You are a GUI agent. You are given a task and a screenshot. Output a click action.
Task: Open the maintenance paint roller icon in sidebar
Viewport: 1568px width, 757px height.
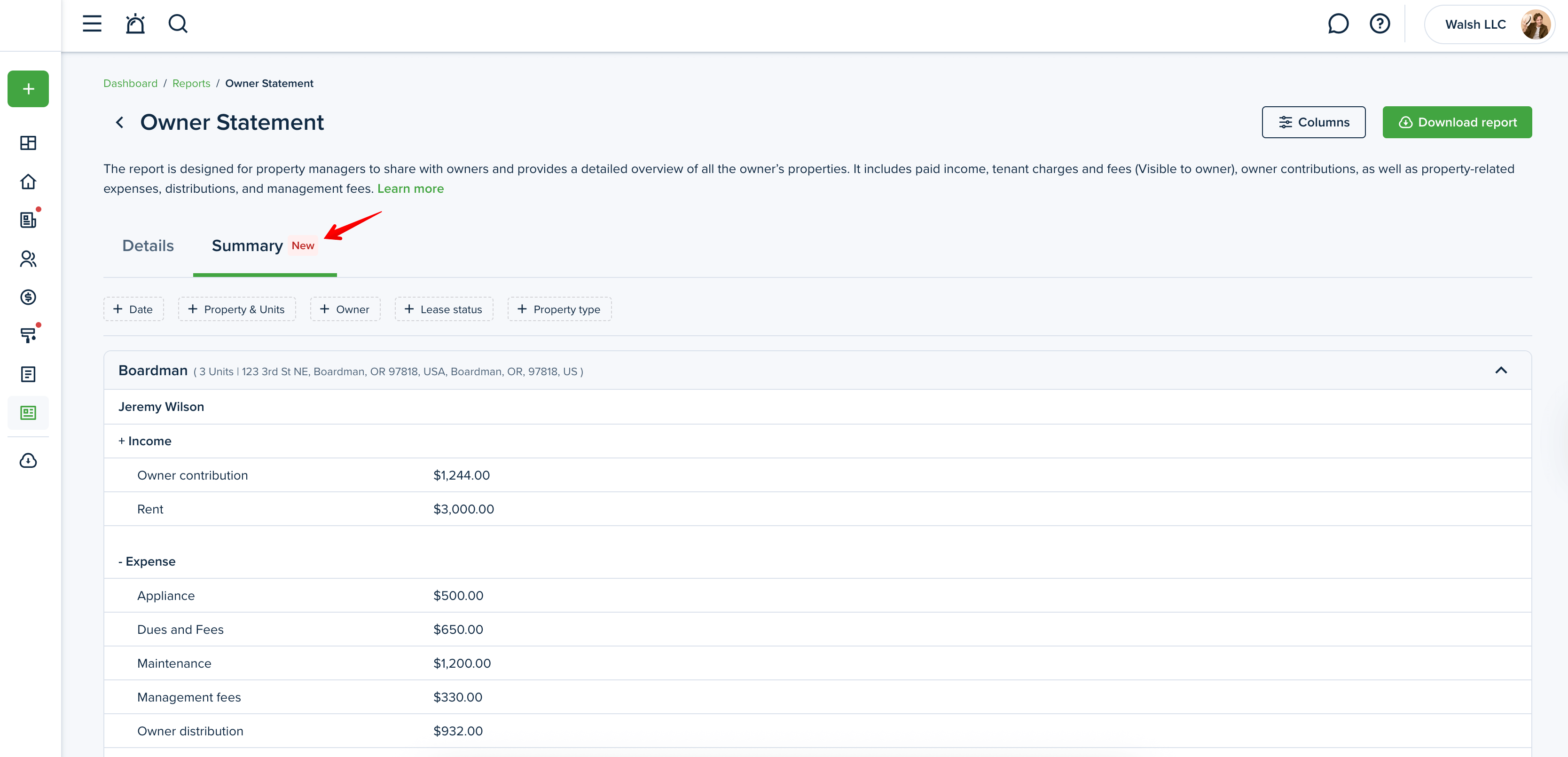click(x=28, y=335)
